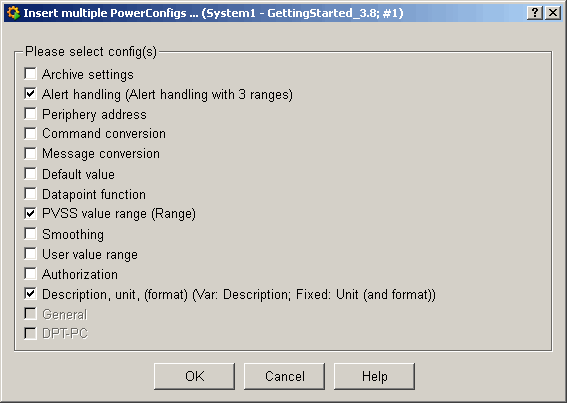Uncheck PVSS value range (Range)
The width and height of the screenshot is (567, 403).
[30, 213]
